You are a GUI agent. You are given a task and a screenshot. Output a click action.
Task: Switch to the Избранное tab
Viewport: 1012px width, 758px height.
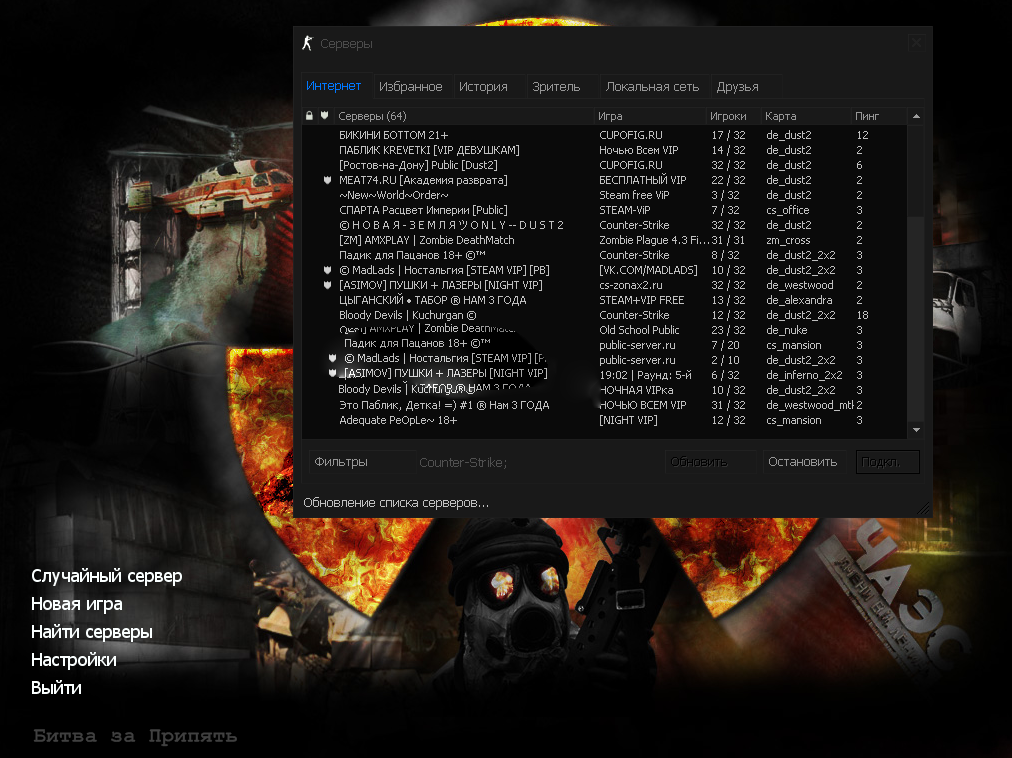[410, 87]
